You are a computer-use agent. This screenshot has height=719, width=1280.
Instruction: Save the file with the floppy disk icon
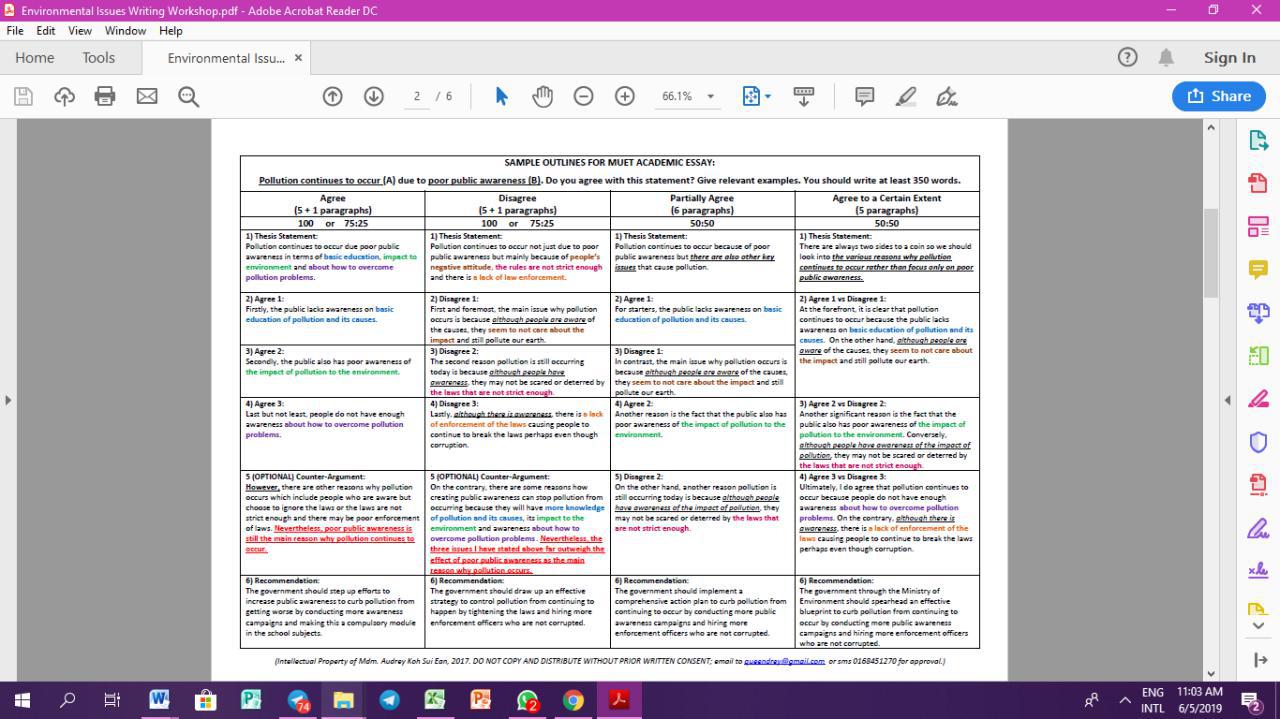pyautogui.click(x=23, y=96)
